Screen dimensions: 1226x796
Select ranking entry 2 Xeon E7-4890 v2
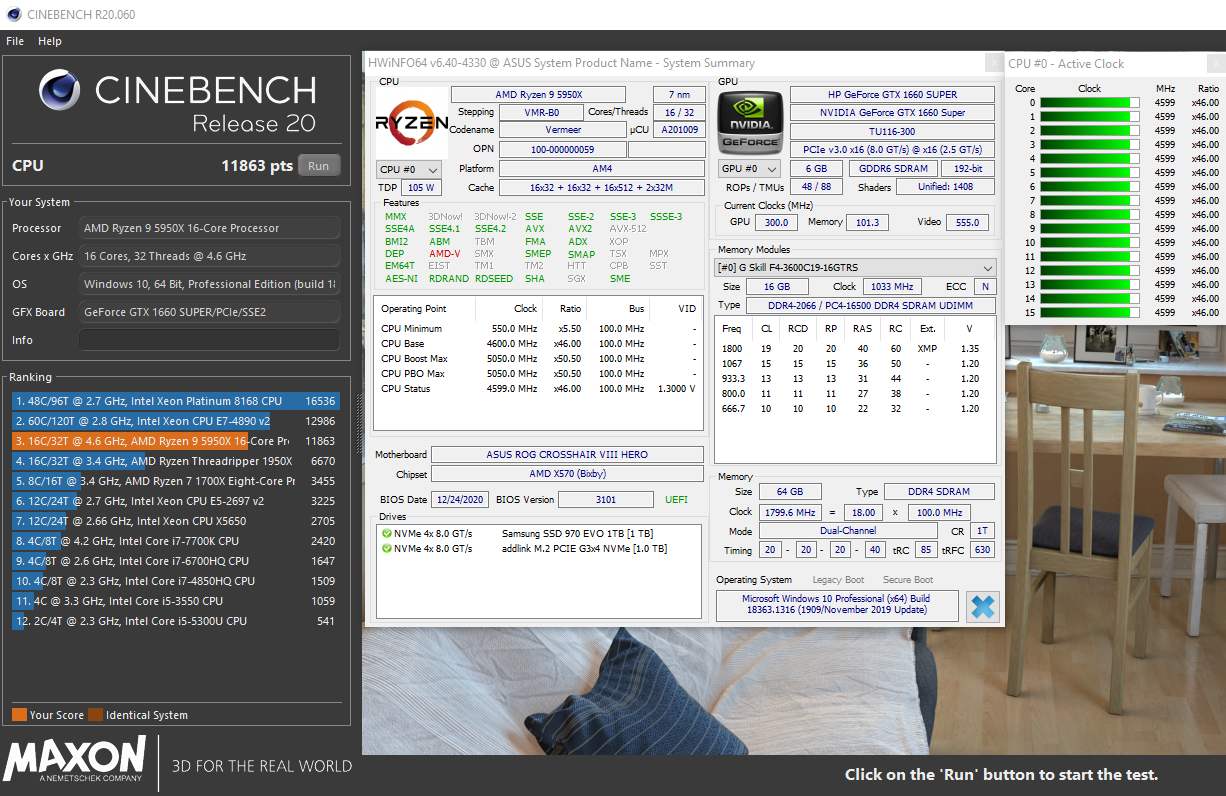click(x=176, y=421)
